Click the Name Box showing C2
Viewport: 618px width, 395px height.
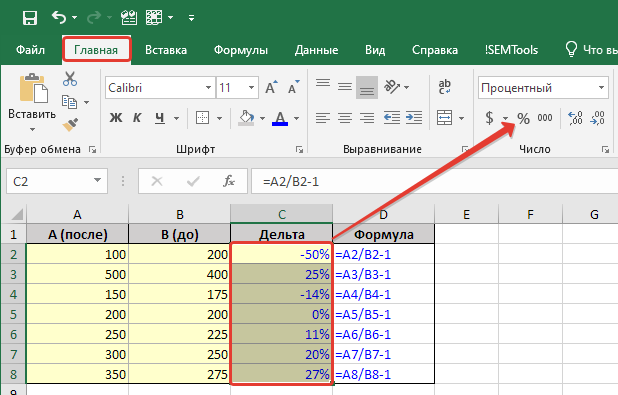click(57, 181)
